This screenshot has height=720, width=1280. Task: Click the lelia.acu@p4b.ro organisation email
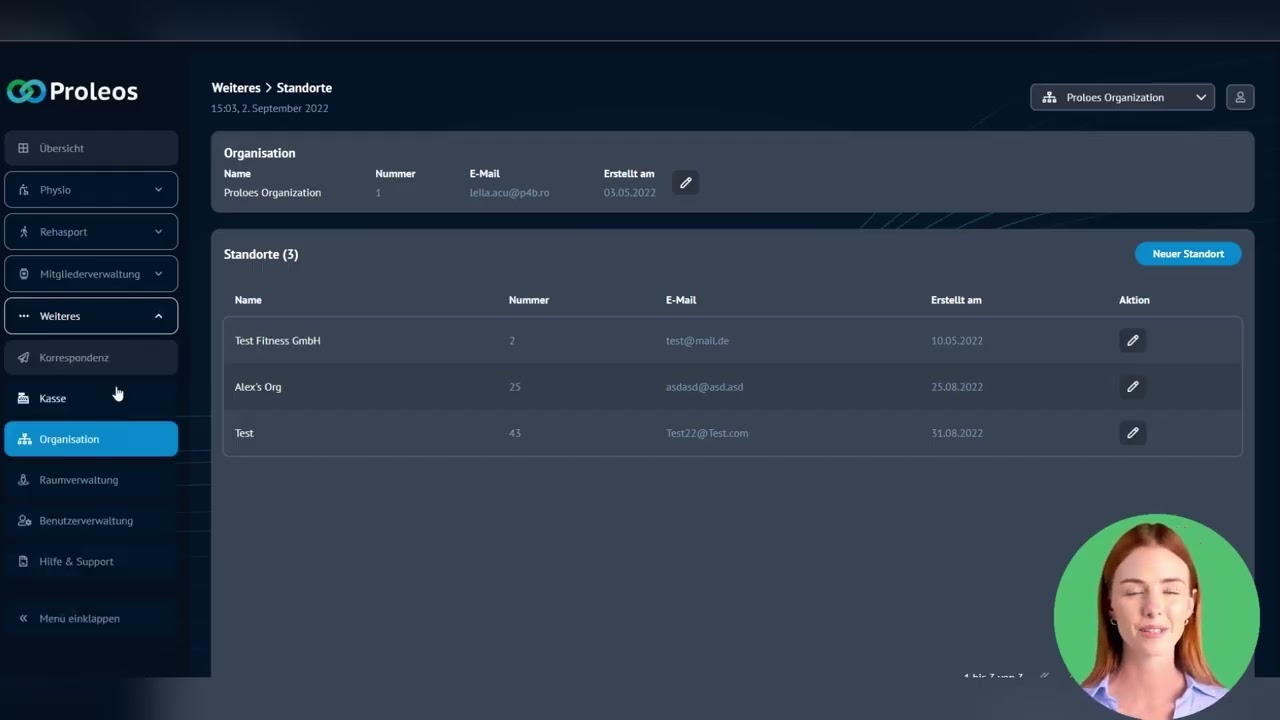pyautogui.click(x=509, y=193)
